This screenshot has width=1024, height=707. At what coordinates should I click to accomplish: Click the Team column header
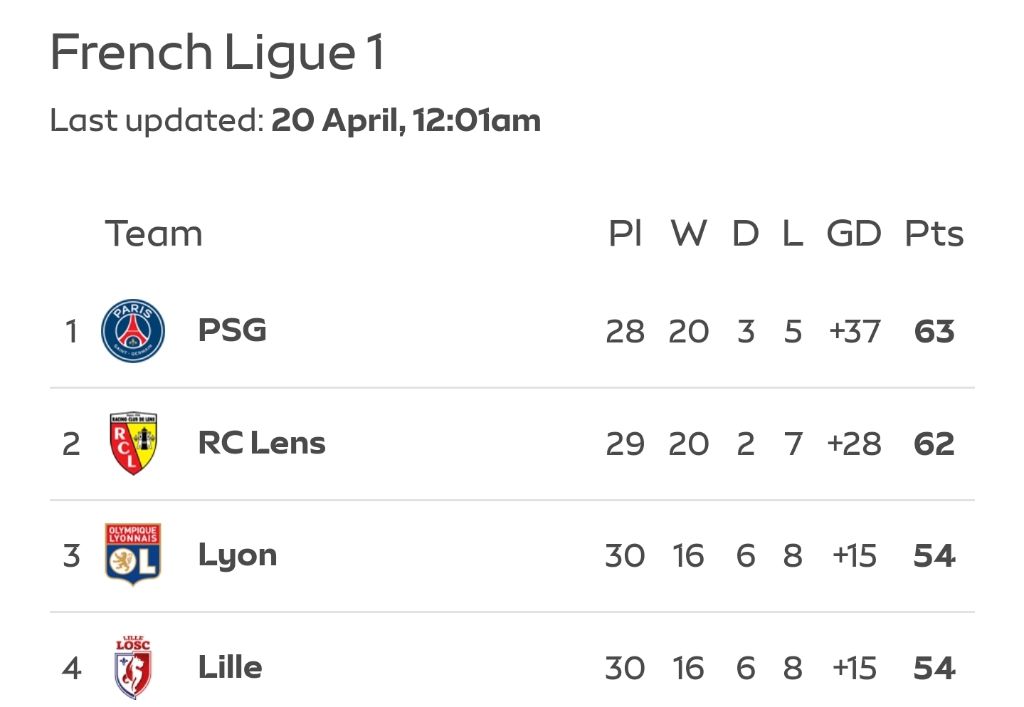coord(153,234)
